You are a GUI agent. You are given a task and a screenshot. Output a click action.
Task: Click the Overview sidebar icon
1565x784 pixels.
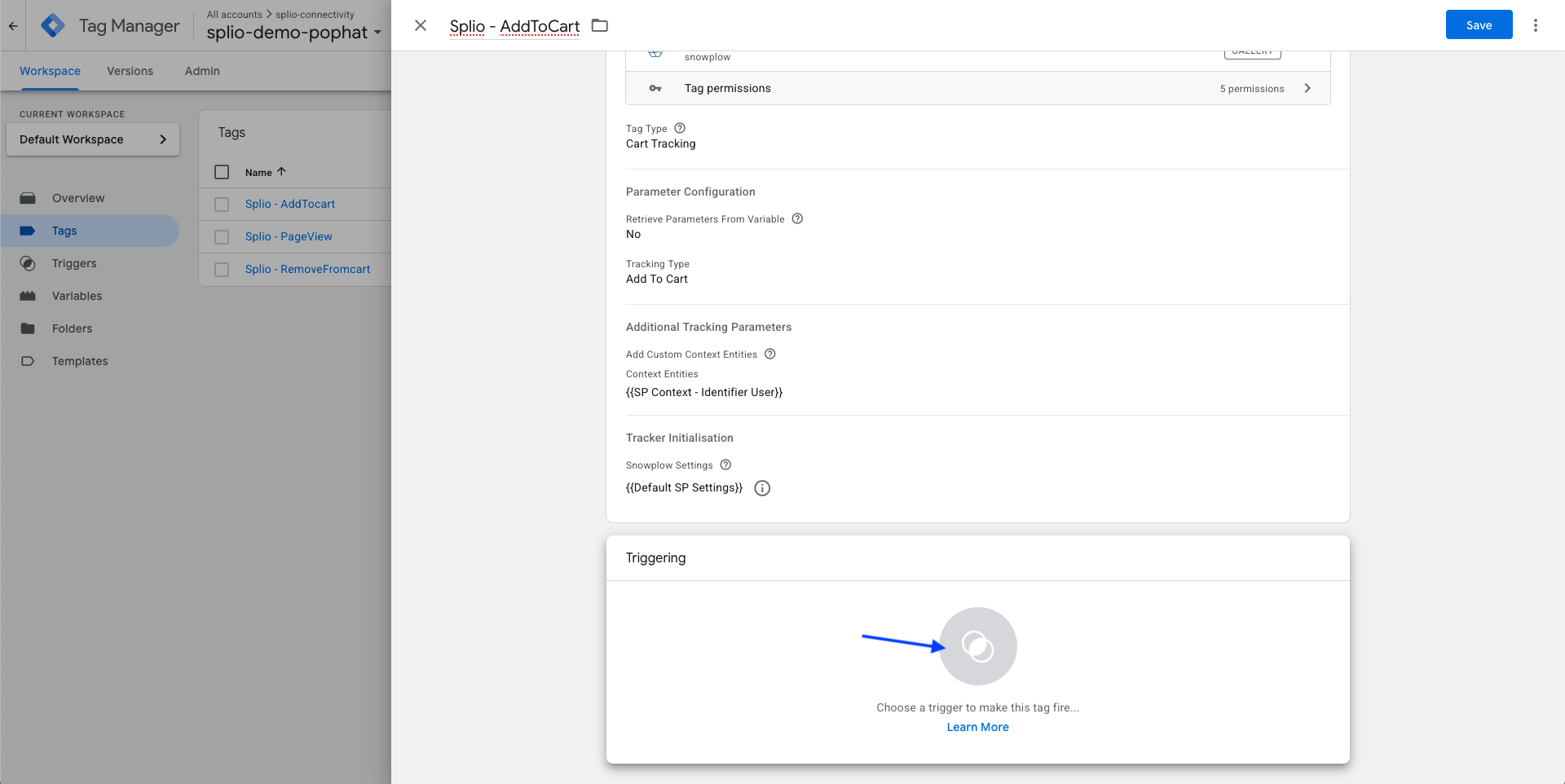[28, 198]
